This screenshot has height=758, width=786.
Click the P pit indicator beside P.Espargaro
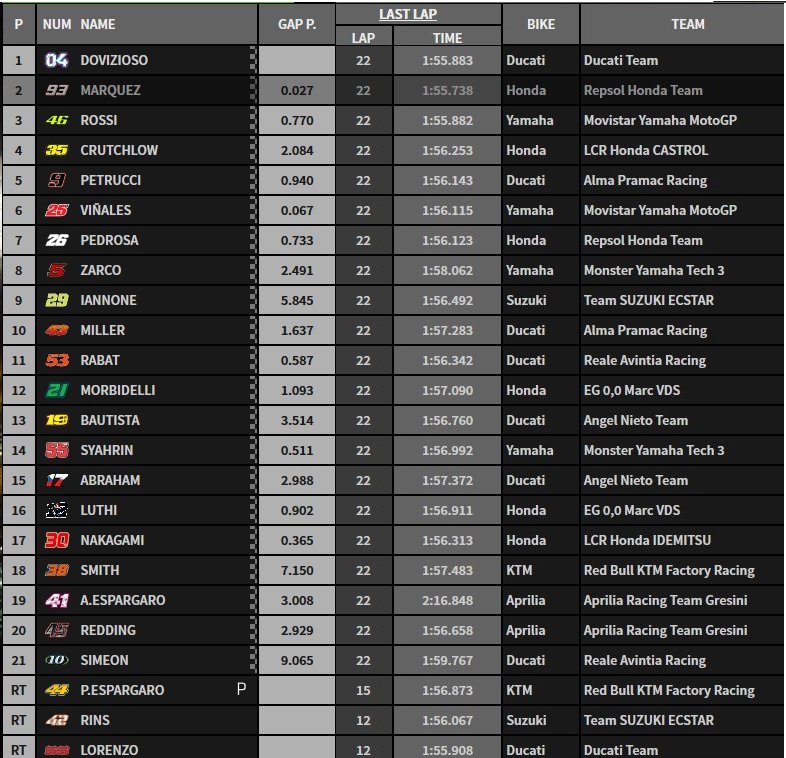point(240,690)
